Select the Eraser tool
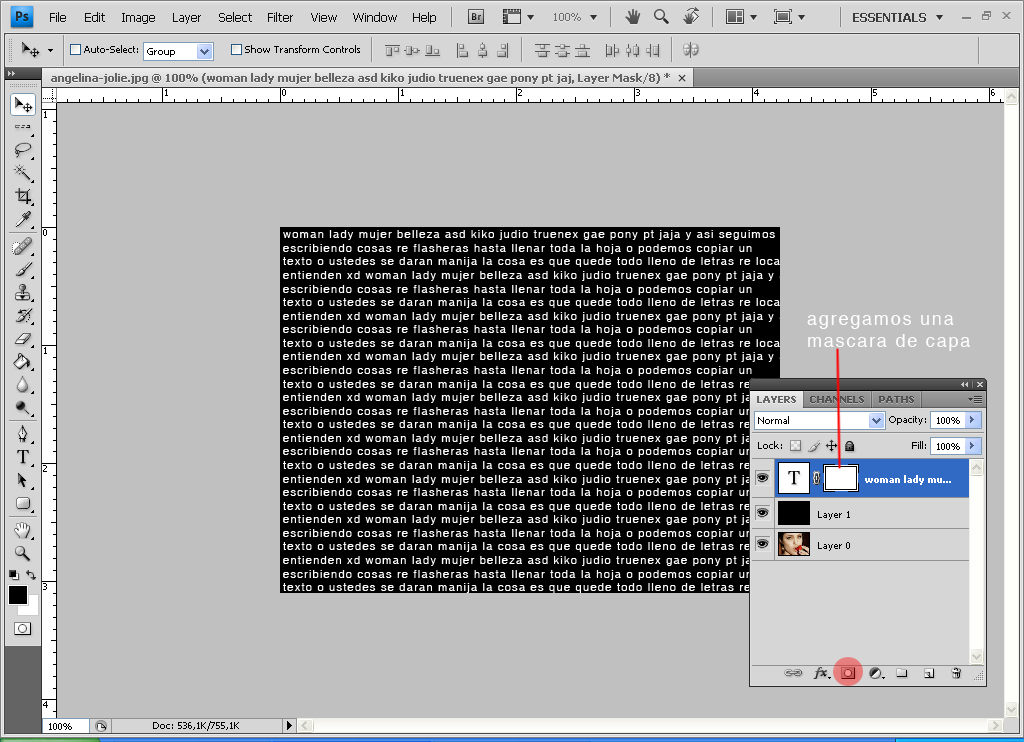The height and width of the screenshot is (742, 1024). point(23,338)
